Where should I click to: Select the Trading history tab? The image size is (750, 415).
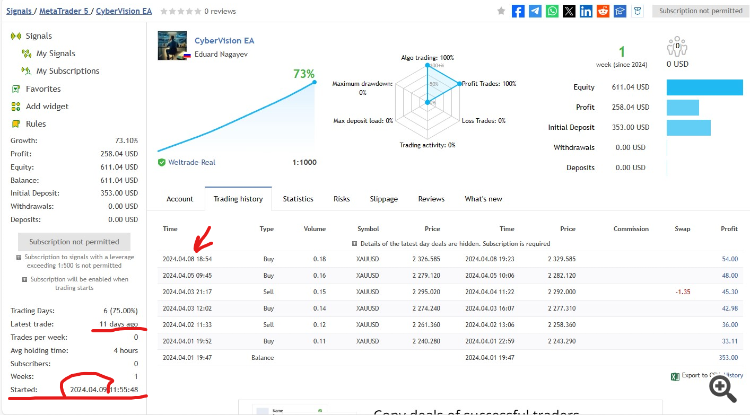click(238, 199)
